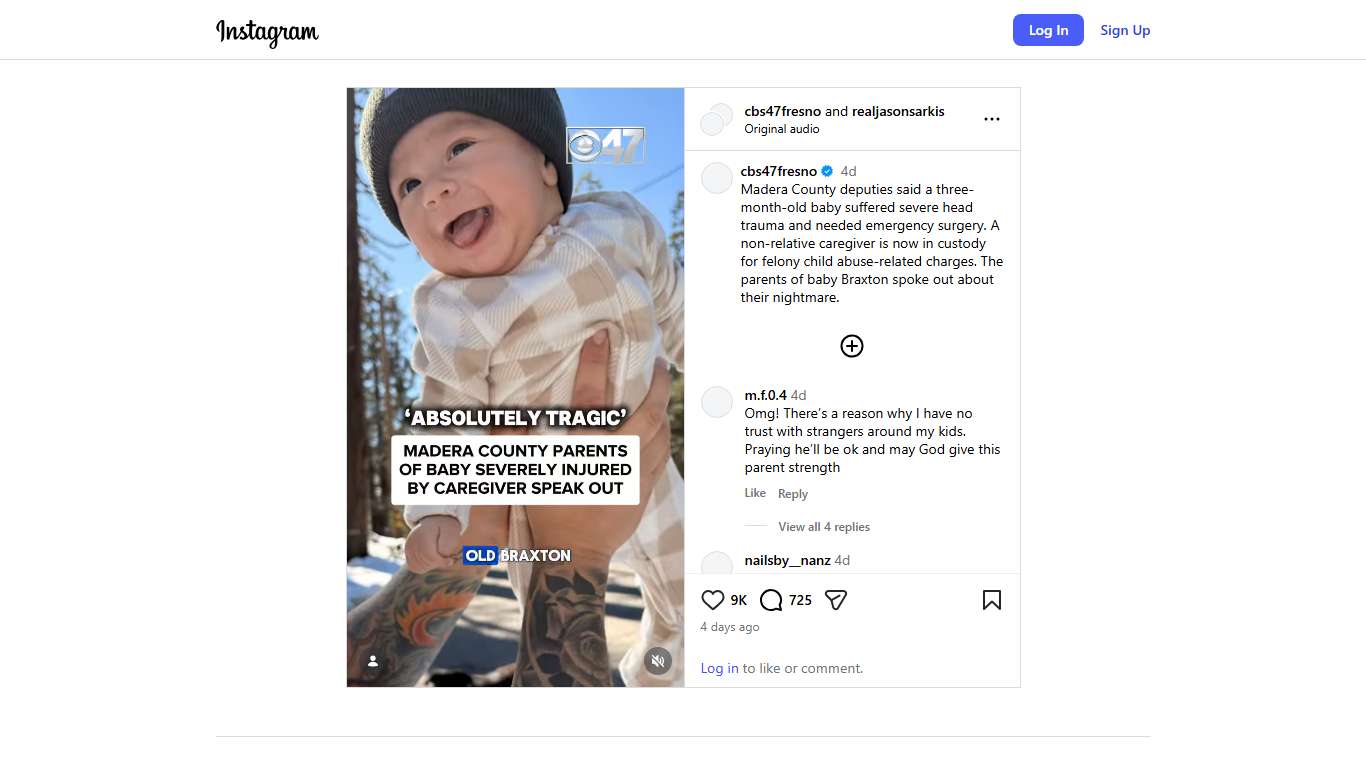Click Like under m.f.0.4 comment
This screenshot has width=1366, height=768.
755,493
